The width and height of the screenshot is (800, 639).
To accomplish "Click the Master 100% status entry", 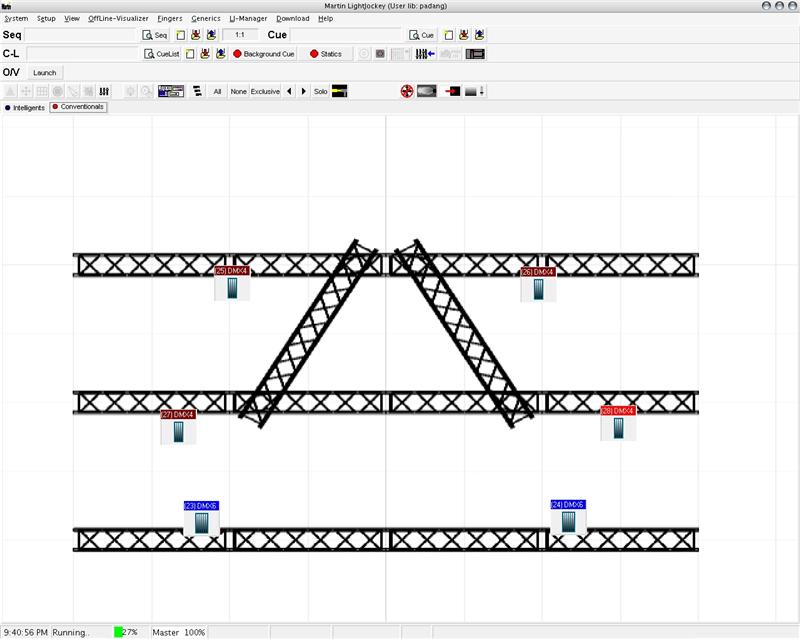I will coord(179,632).
